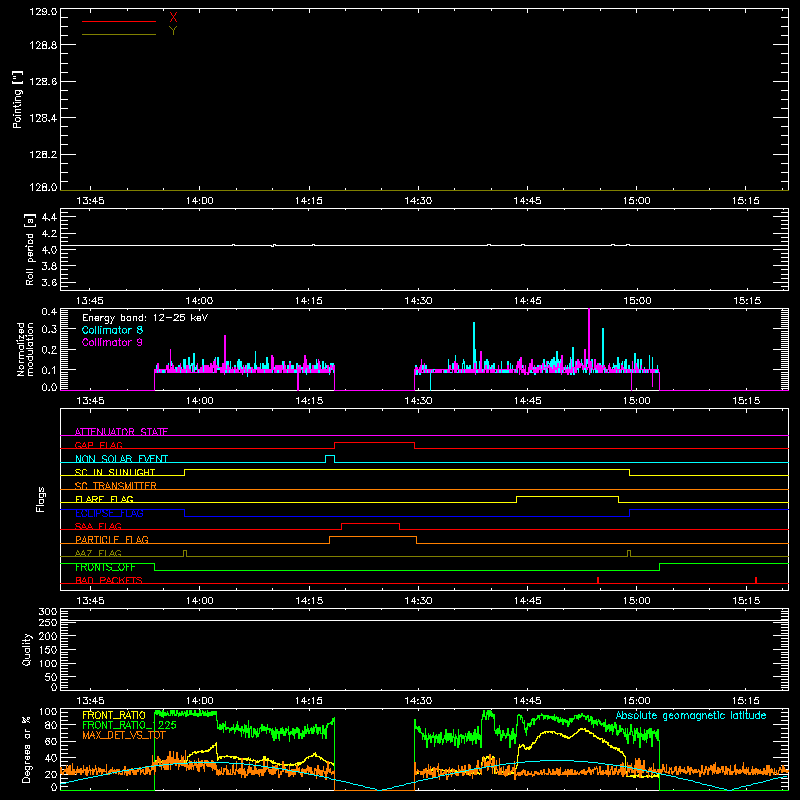800x800 pixels.
Task: Click the tallest magenta modulation spike
Action: 589,337
